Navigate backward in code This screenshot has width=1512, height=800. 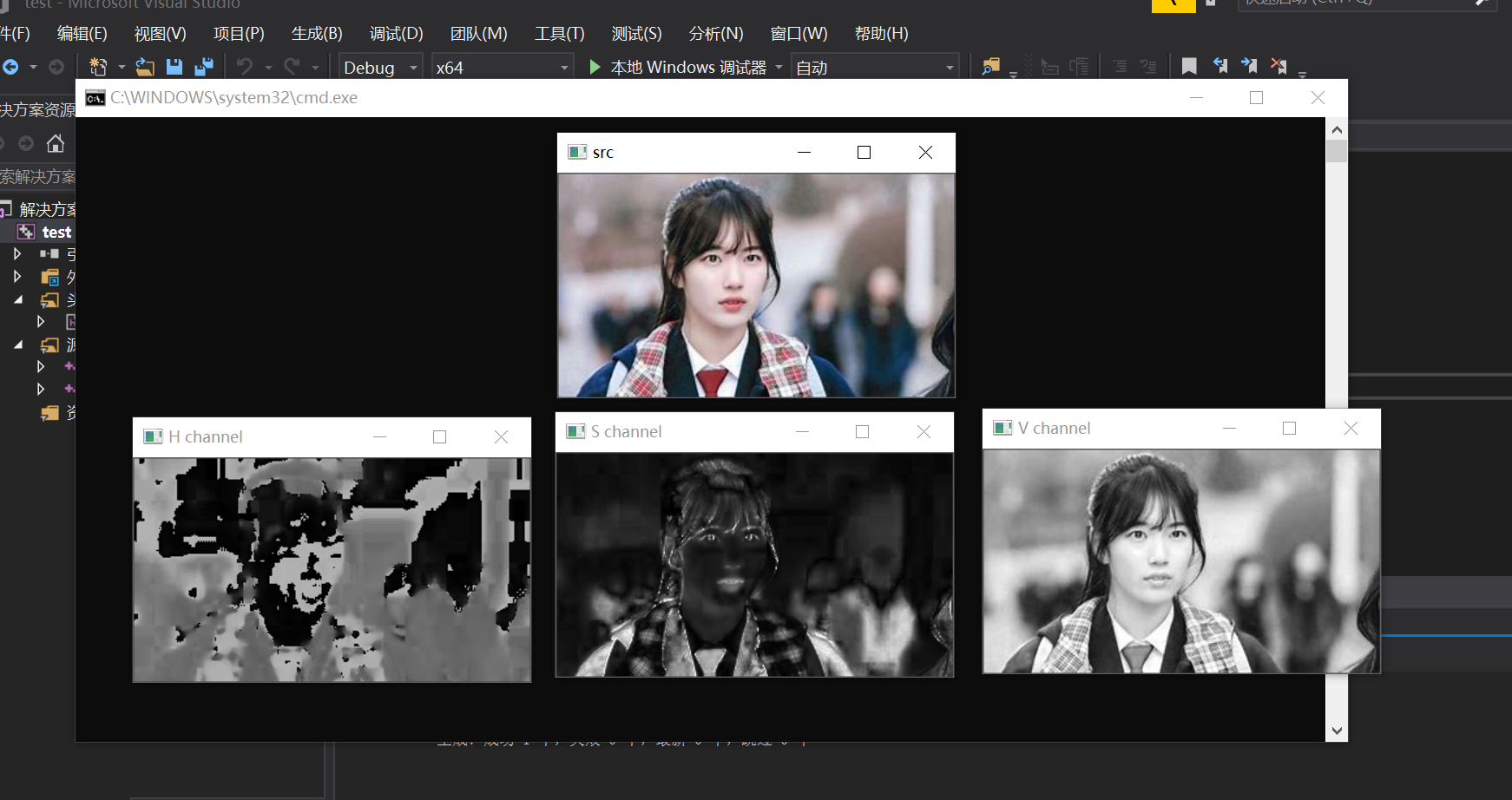coord(11,66)
